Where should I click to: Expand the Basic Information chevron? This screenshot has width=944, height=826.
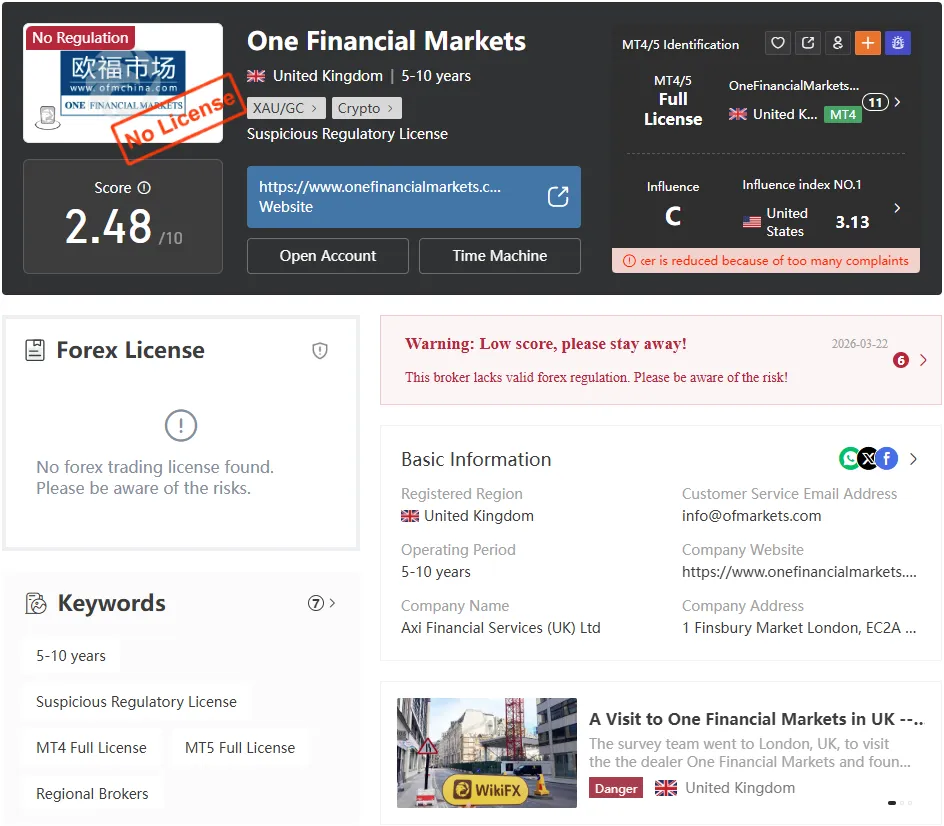pyautogui.click(x=913, y=459)
